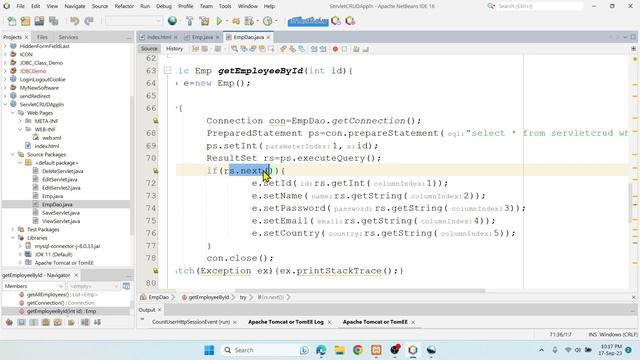Toggle Bookmark icon in editor toolbar

(302, 49)
